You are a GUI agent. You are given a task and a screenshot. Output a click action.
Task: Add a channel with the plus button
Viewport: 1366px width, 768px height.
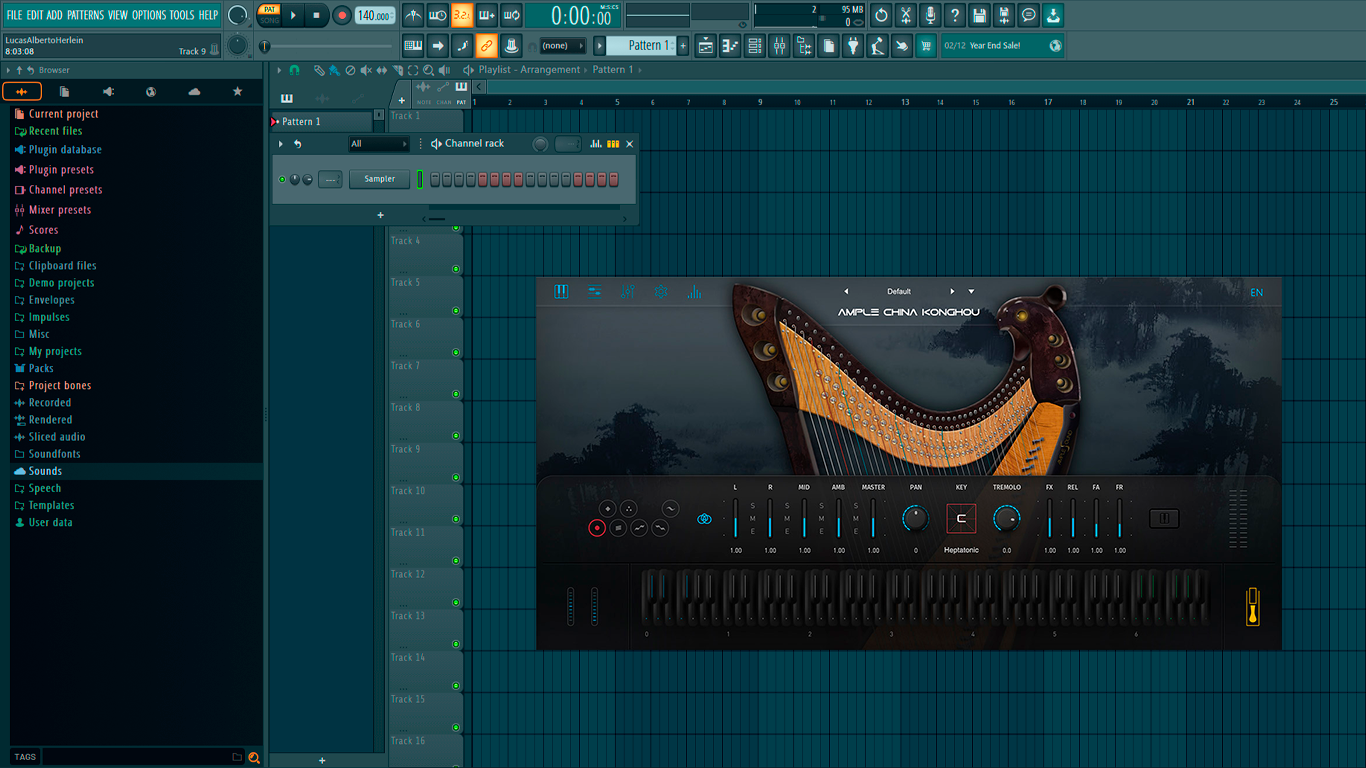point(380,215)
